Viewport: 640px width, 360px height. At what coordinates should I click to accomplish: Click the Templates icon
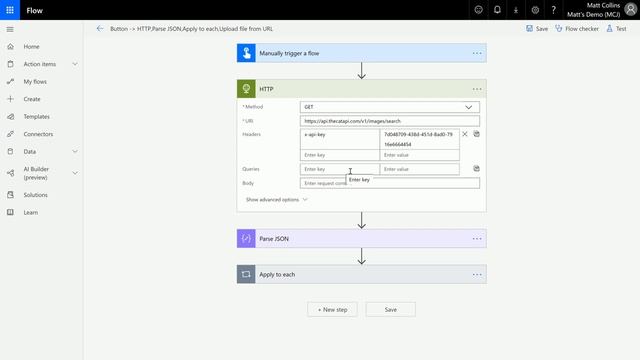point(11,116)
